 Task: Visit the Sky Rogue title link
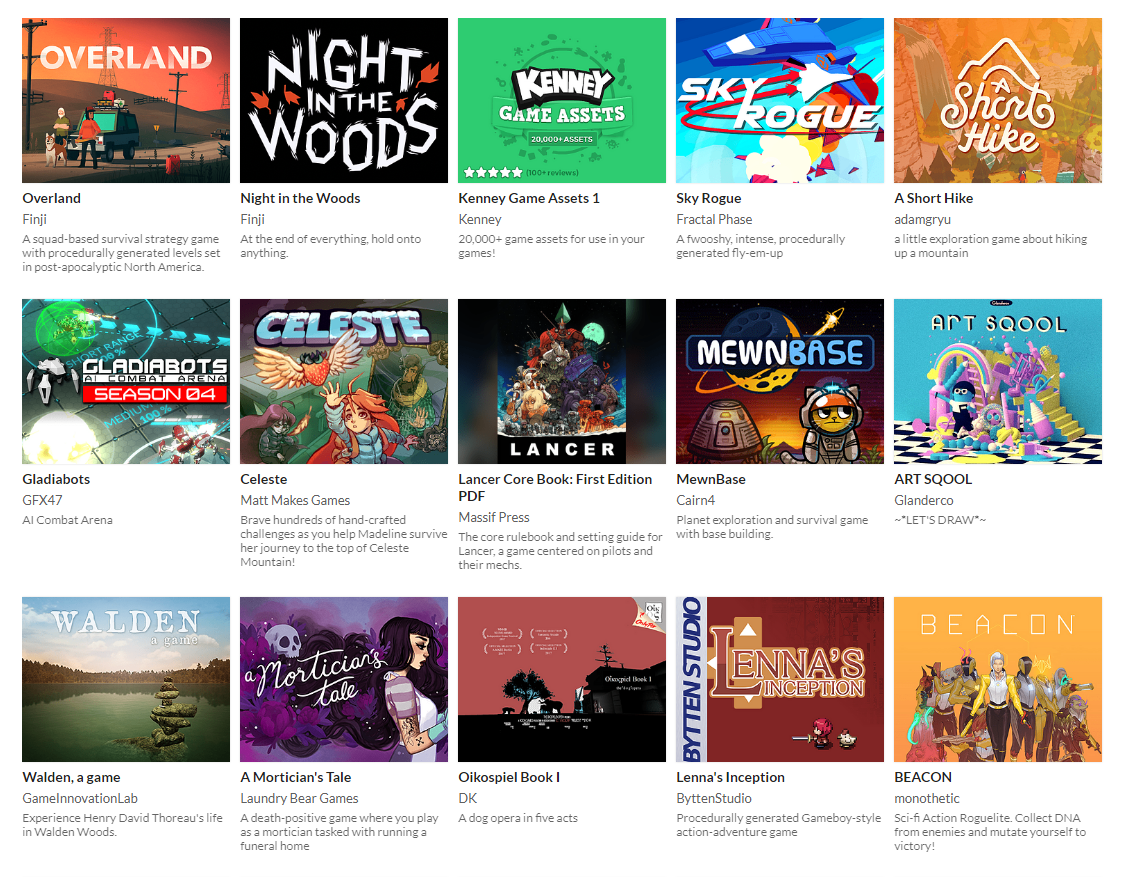tap(708, 198)
